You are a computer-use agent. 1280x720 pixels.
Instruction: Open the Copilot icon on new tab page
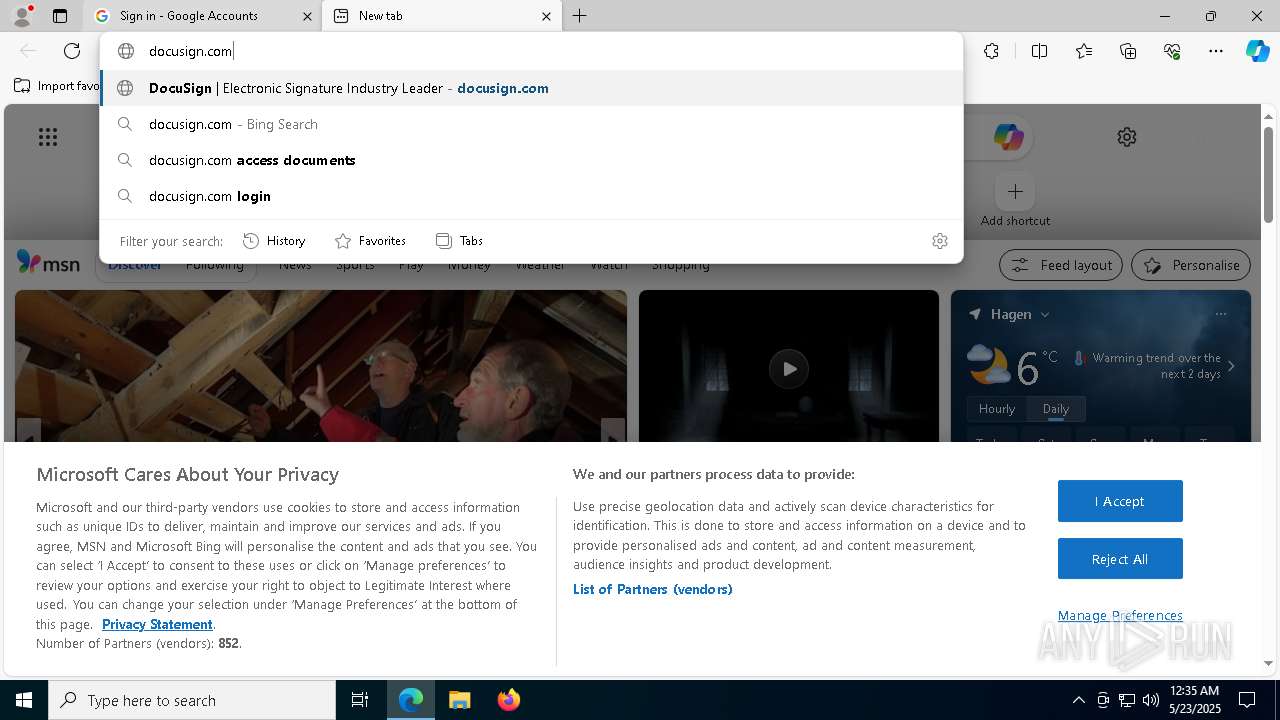1008,137
